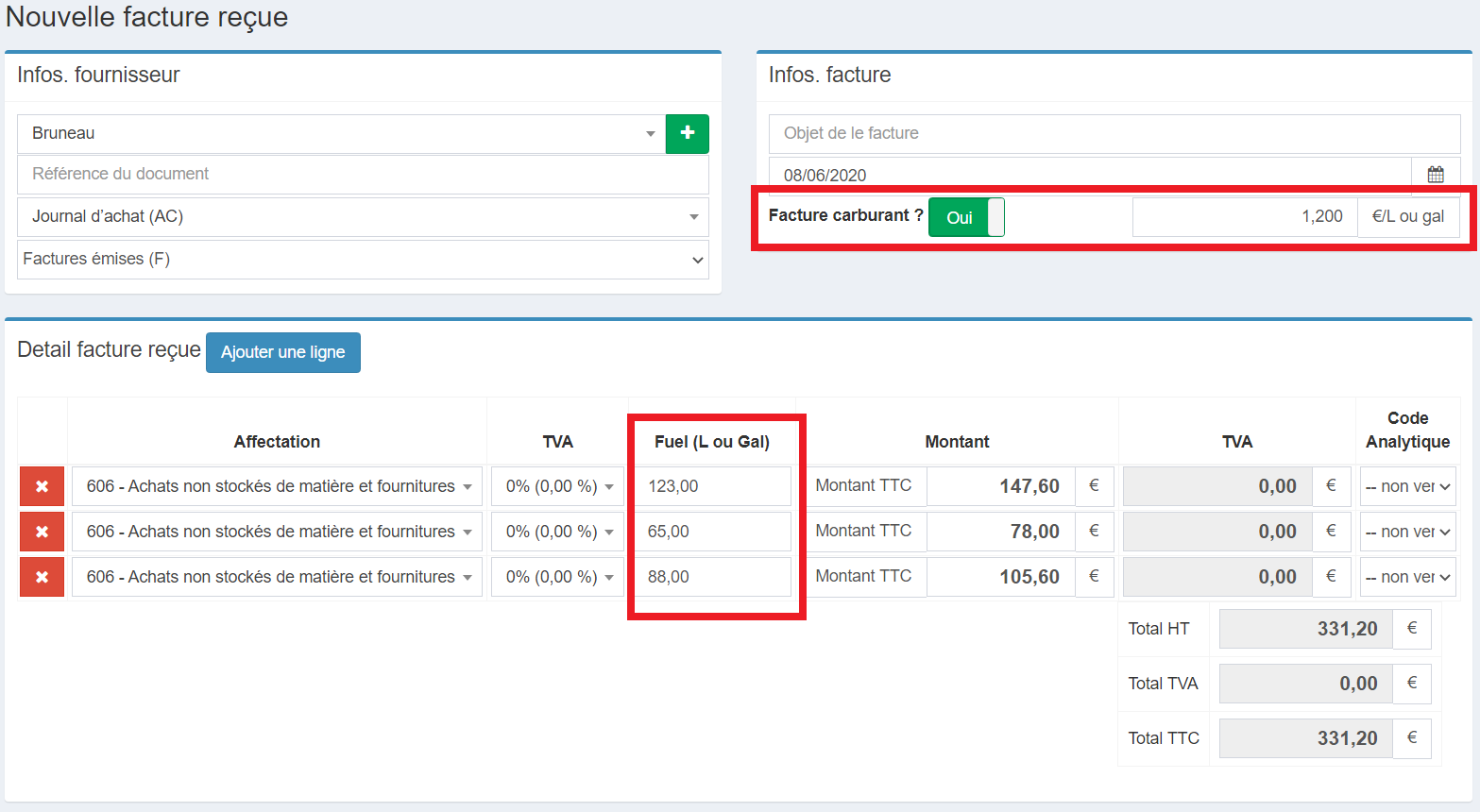
Task: Delete the first invoice line with red X
Action: 42,486
